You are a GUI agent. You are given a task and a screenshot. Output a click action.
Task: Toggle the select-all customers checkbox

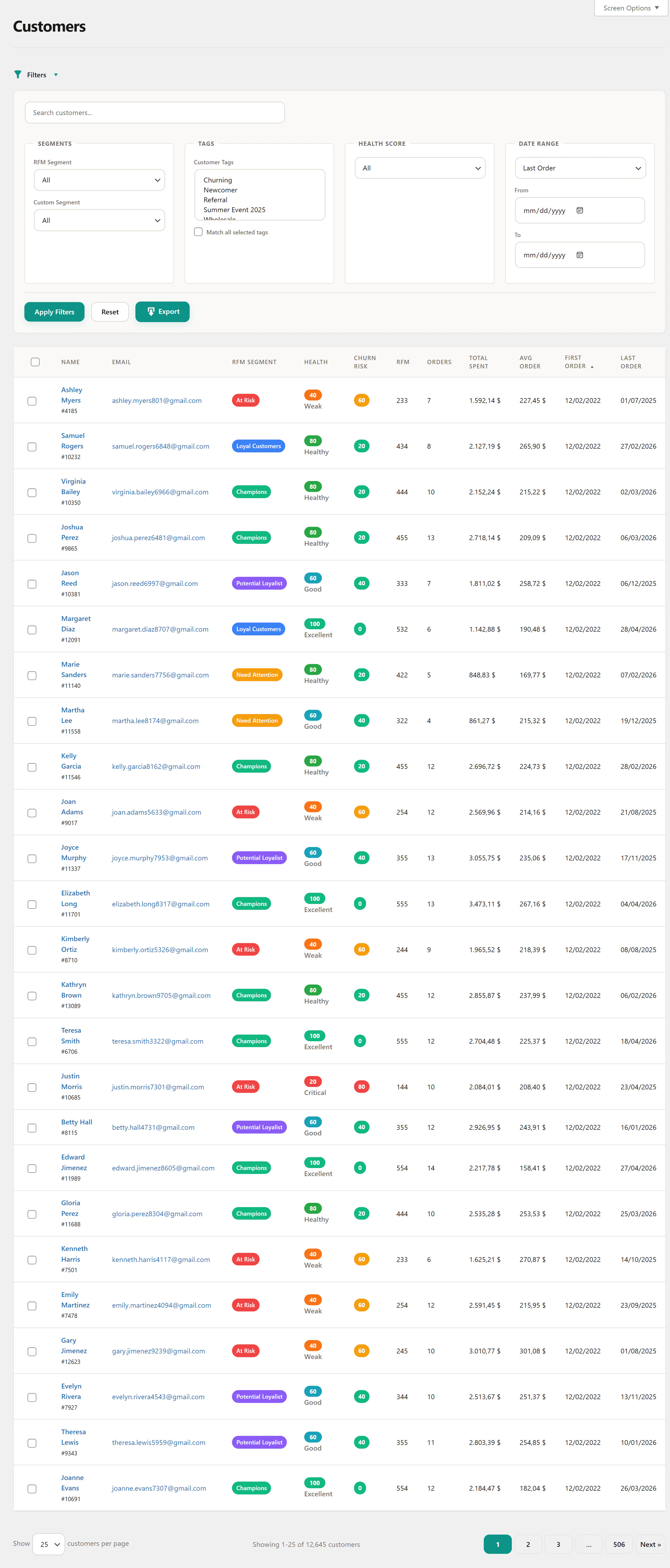click(35, 362)
